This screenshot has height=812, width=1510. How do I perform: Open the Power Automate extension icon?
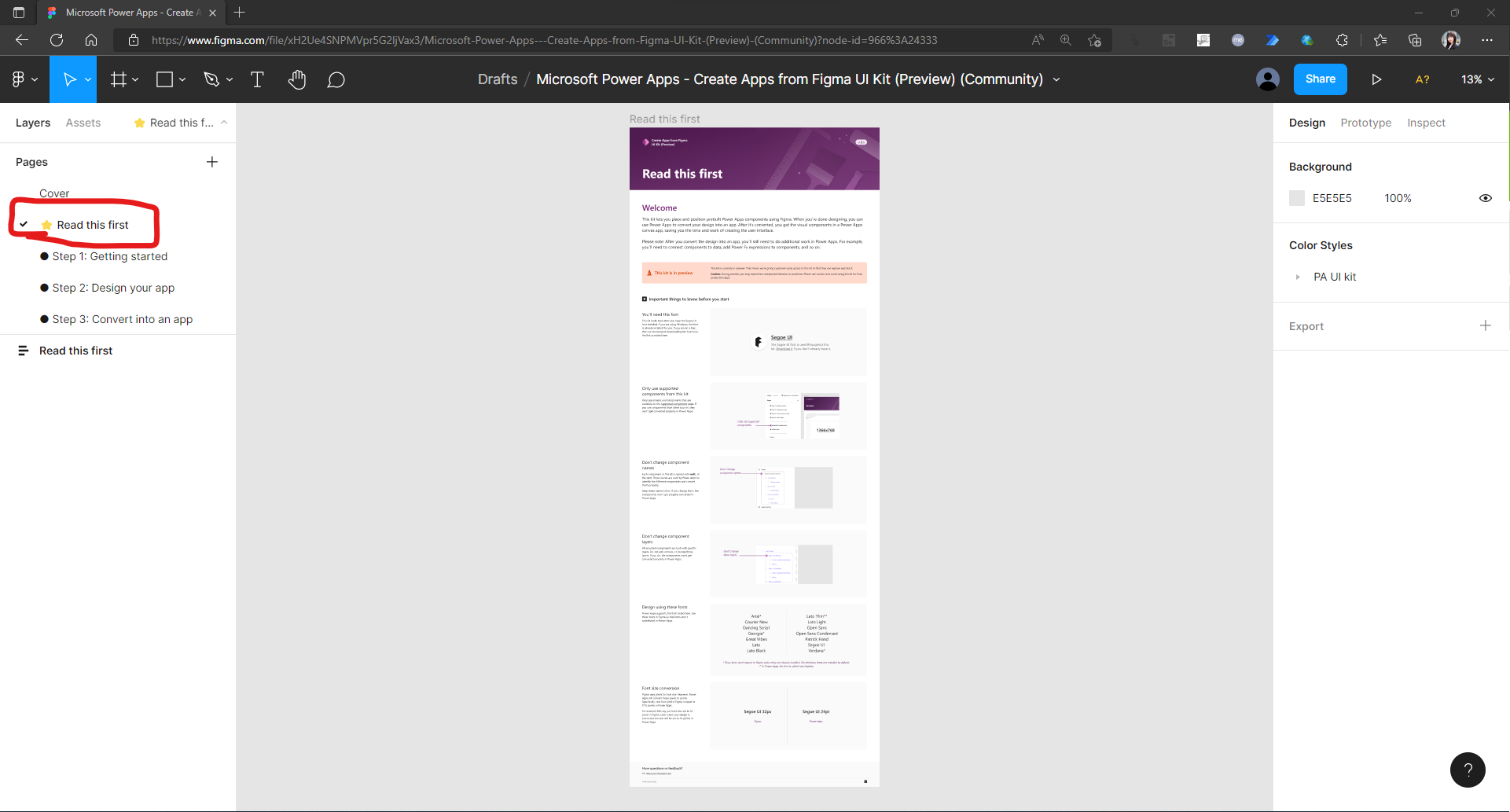tap(1273, 40)
